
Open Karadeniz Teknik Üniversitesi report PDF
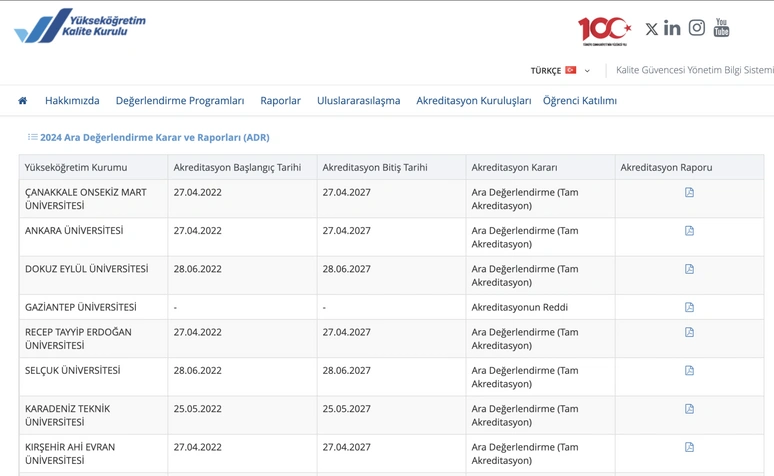pos(689,409)
